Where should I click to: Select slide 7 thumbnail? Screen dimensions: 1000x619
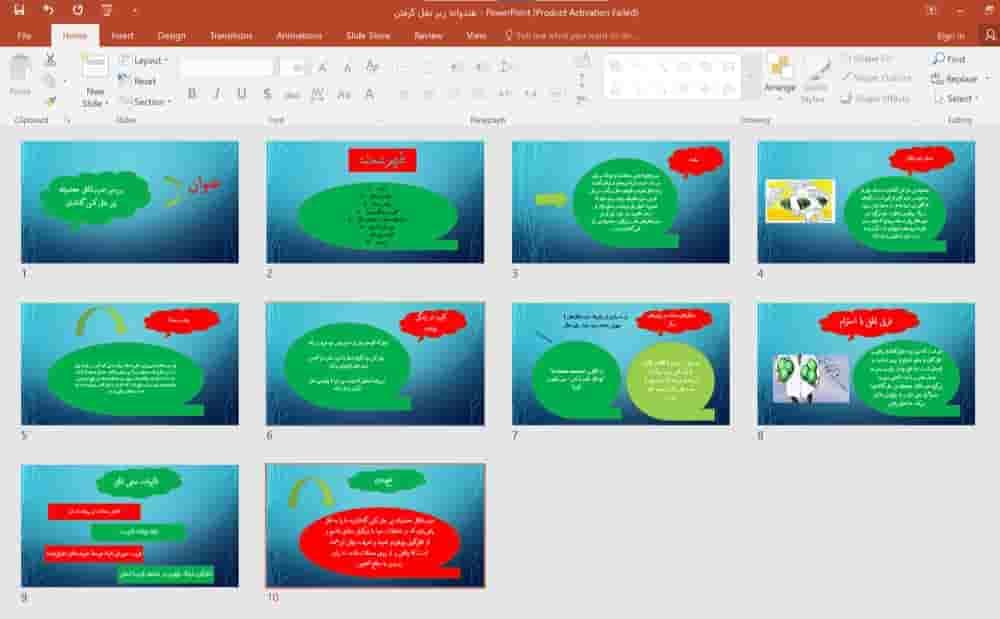(621, 364)
